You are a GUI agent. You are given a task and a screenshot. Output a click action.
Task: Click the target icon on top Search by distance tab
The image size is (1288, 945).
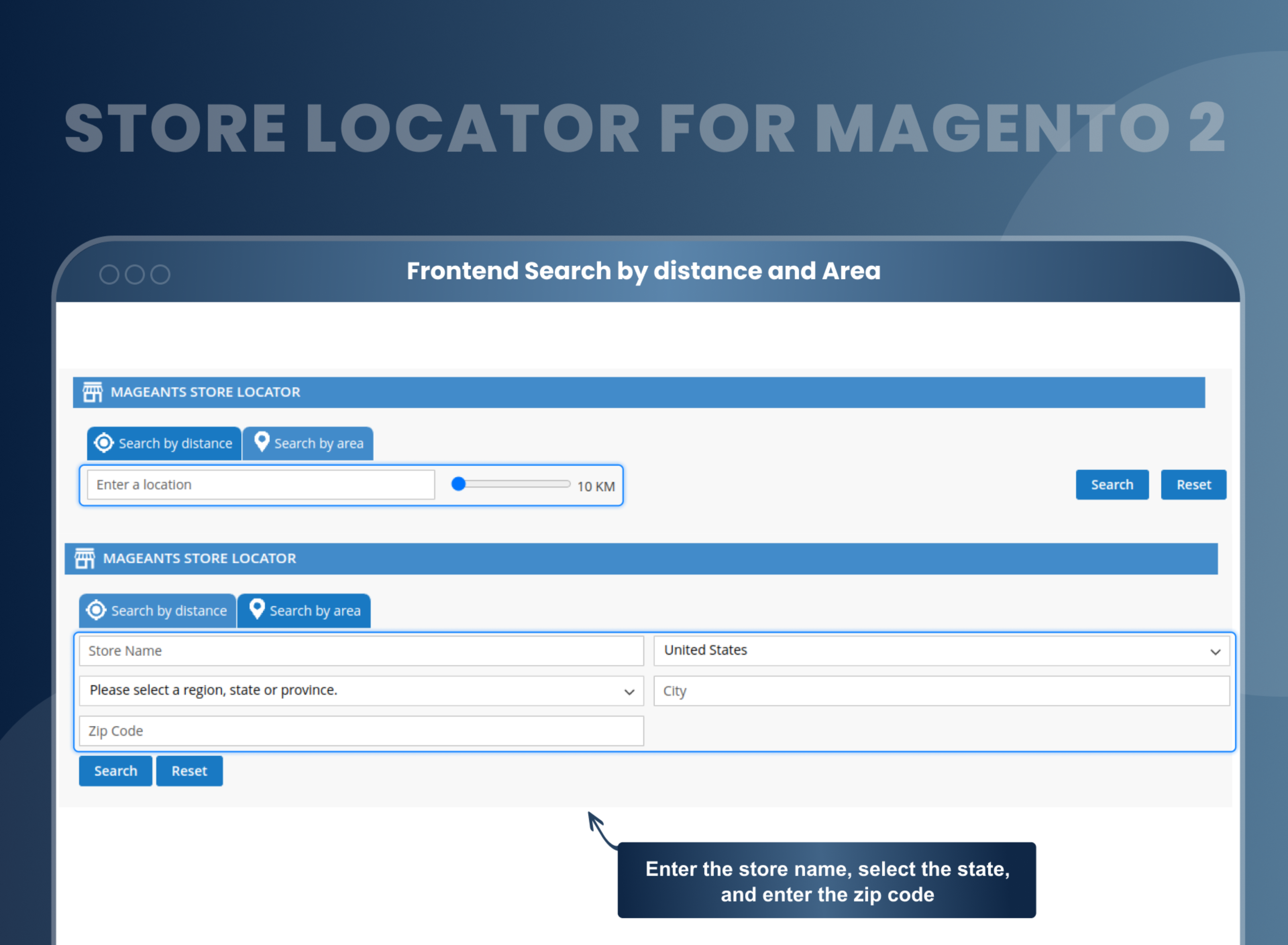pos(103,443)
